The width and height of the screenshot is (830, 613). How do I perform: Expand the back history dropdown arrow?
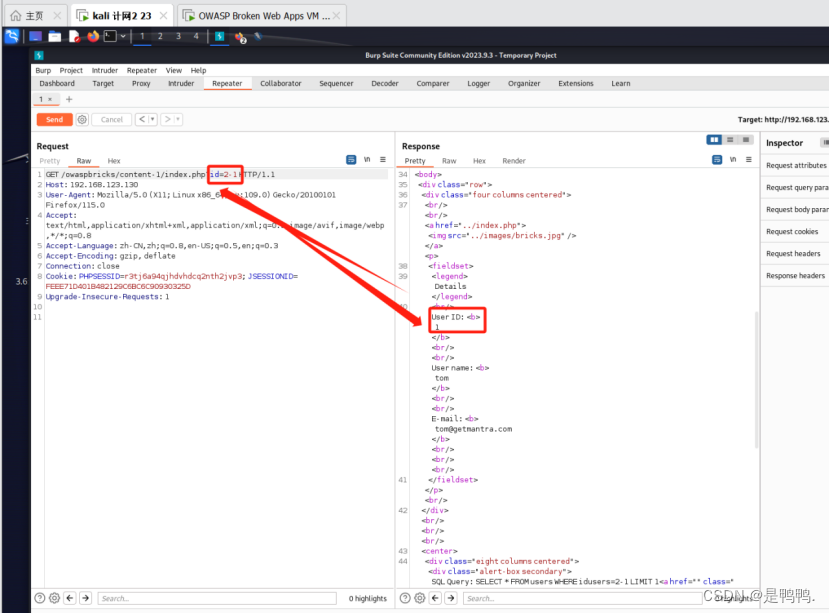[x=152, y=120]
